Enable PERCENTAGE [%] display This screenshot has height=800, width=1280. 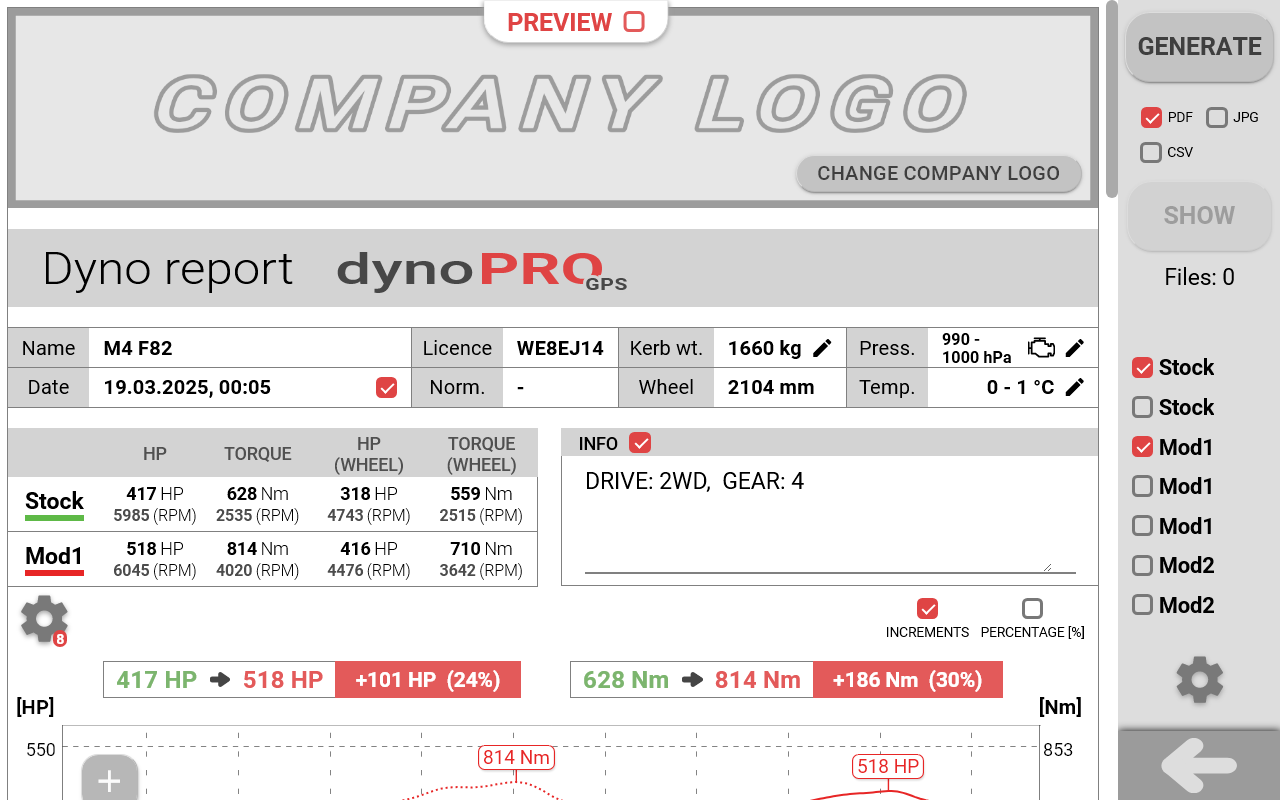click(x=1032, y=608)
